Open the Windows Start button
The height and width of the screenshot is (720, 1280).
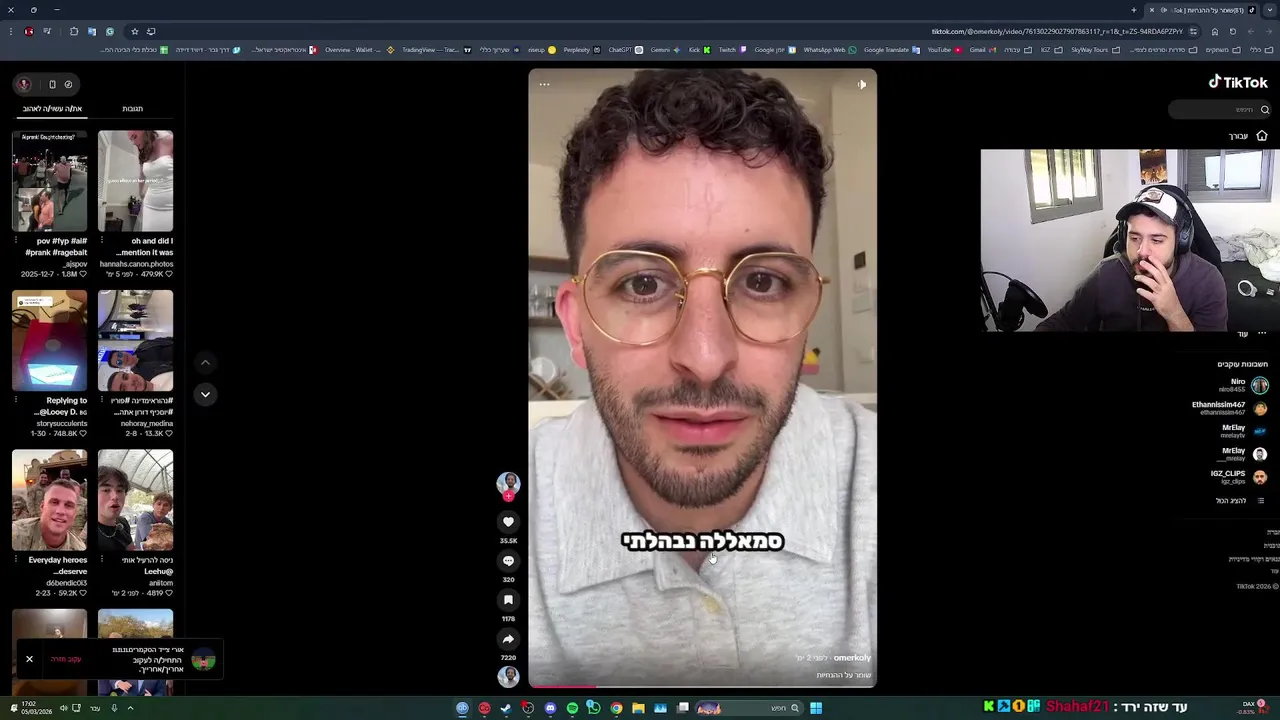816,708
